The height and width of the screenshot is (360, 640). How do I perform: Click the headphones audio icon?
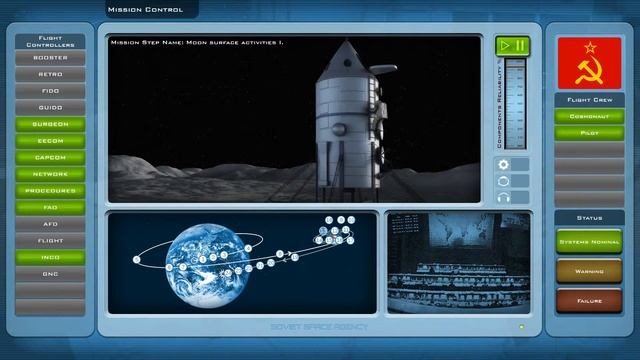point(503,198)
